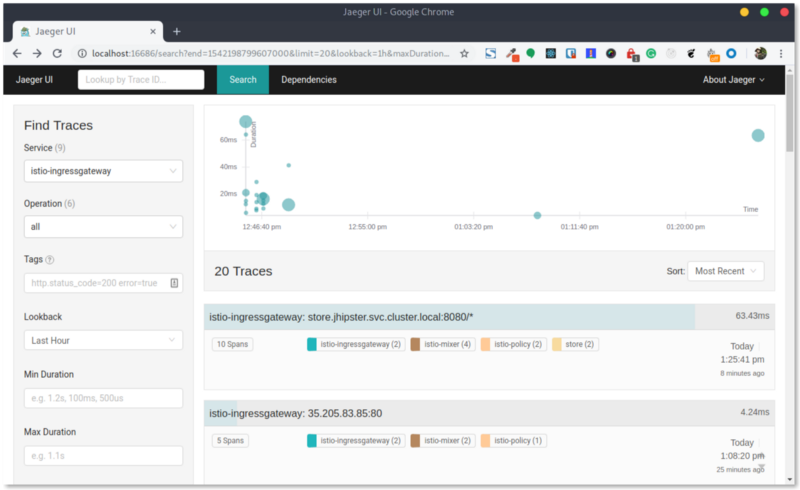
Task: Open the Chrome three-dot menu
Action: point(781,53)
